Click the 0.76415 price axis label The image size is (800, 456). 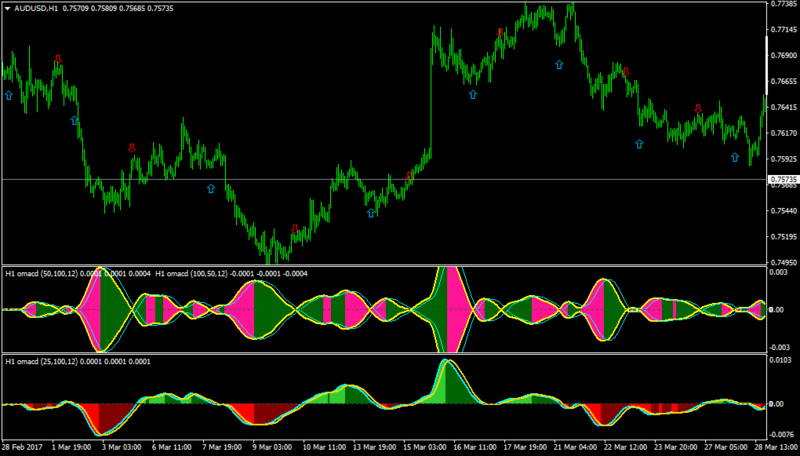coord(784,108)
